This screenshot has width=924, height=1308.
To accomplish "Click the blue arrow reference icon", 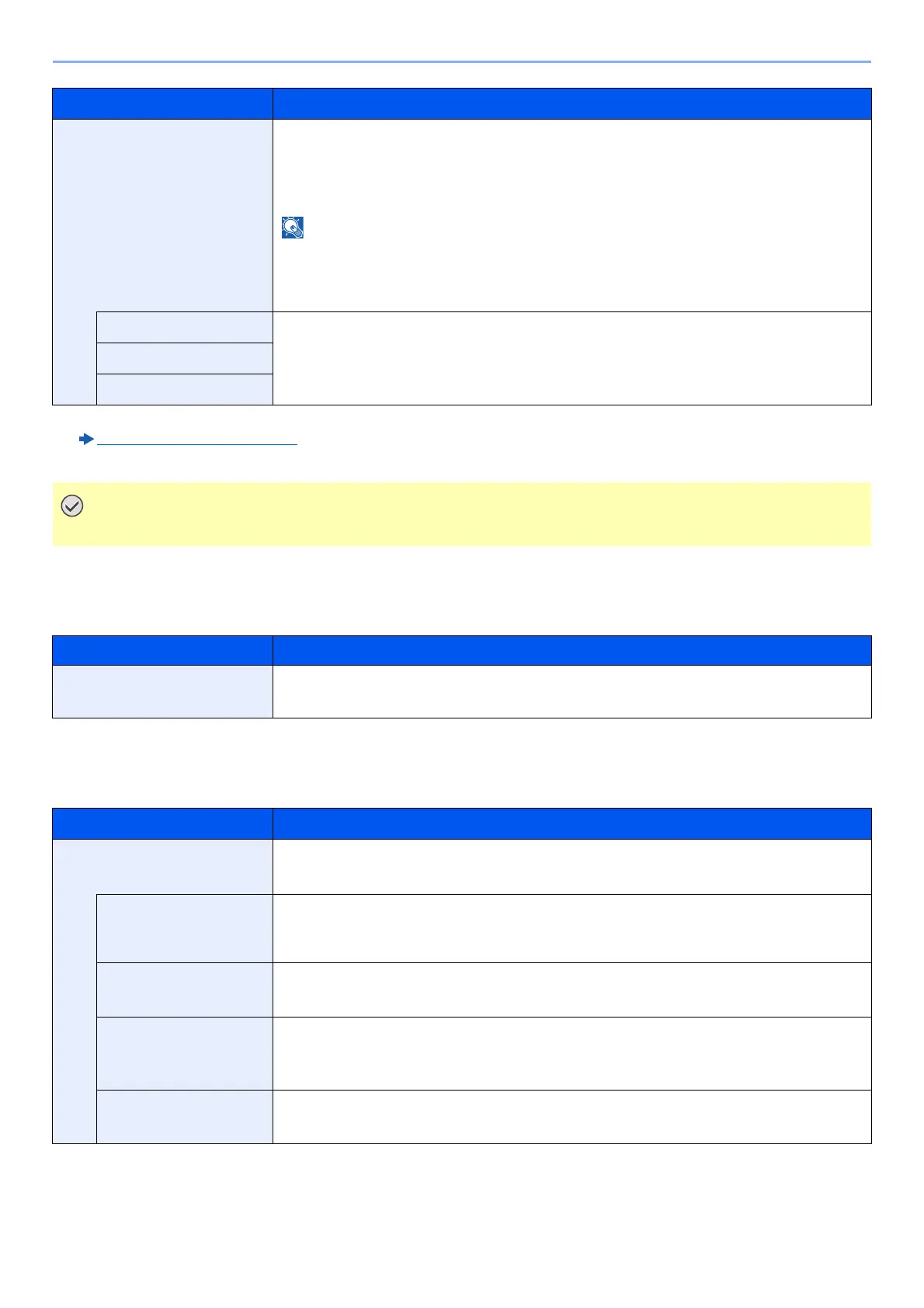I will [x=86, y=440].
